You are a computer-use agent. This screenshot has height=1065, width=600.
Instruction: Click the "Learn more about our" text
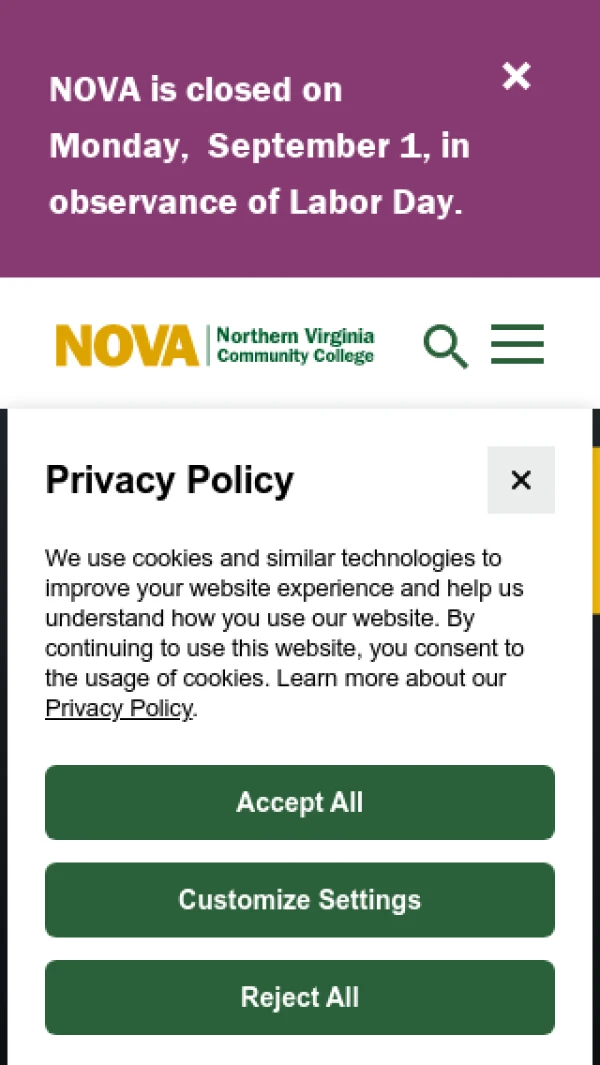tap(391, 678)
